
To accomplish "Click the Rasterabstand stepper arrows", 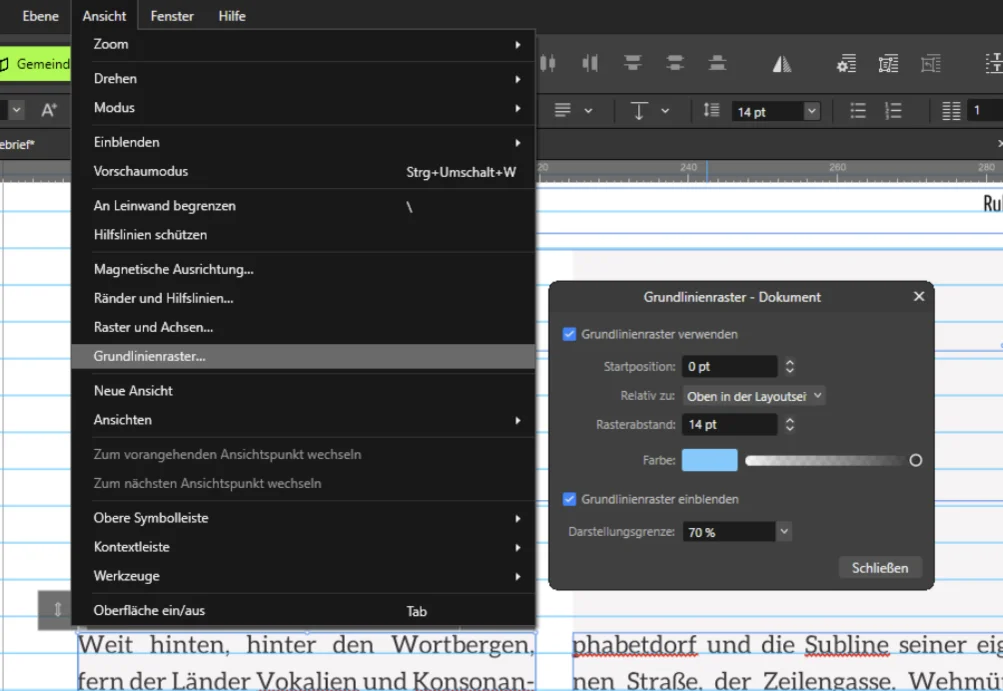I will point(790,424).
